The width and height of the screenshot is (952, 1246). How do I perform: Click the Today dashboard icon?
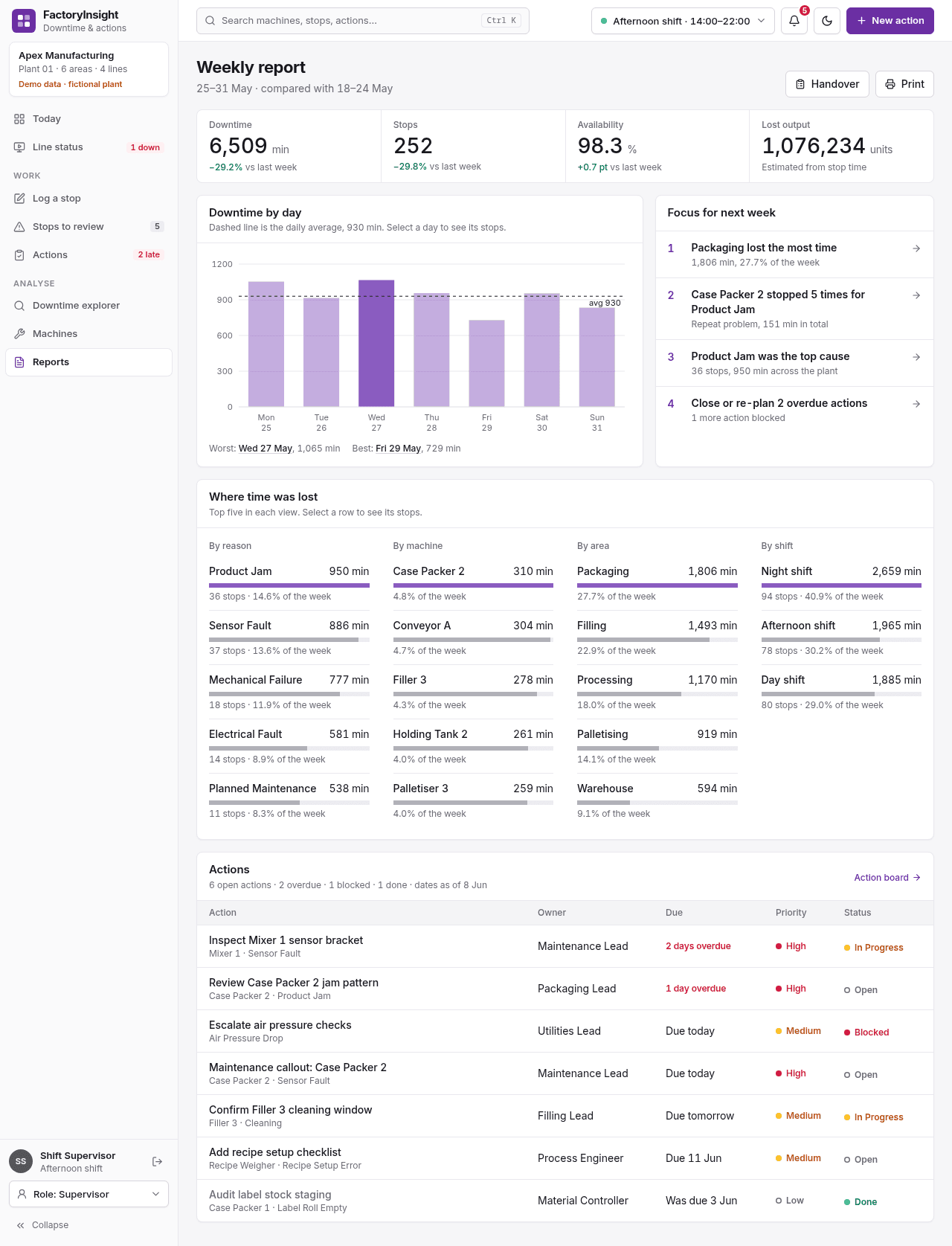coord(19,119)
